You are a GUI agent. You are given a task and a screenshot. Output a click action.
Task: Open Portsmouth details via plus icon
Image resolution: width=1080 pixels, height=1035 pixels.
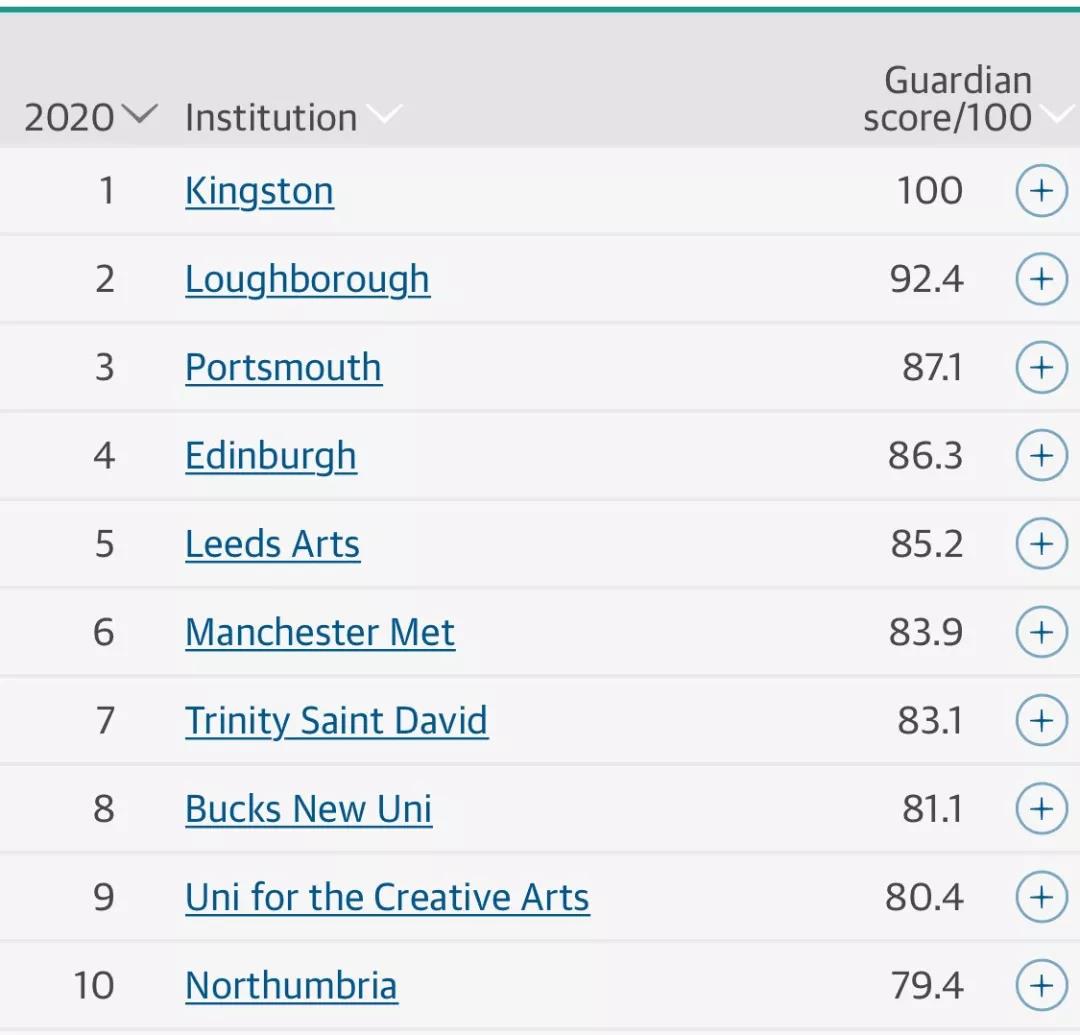[x=1041, y=367]
